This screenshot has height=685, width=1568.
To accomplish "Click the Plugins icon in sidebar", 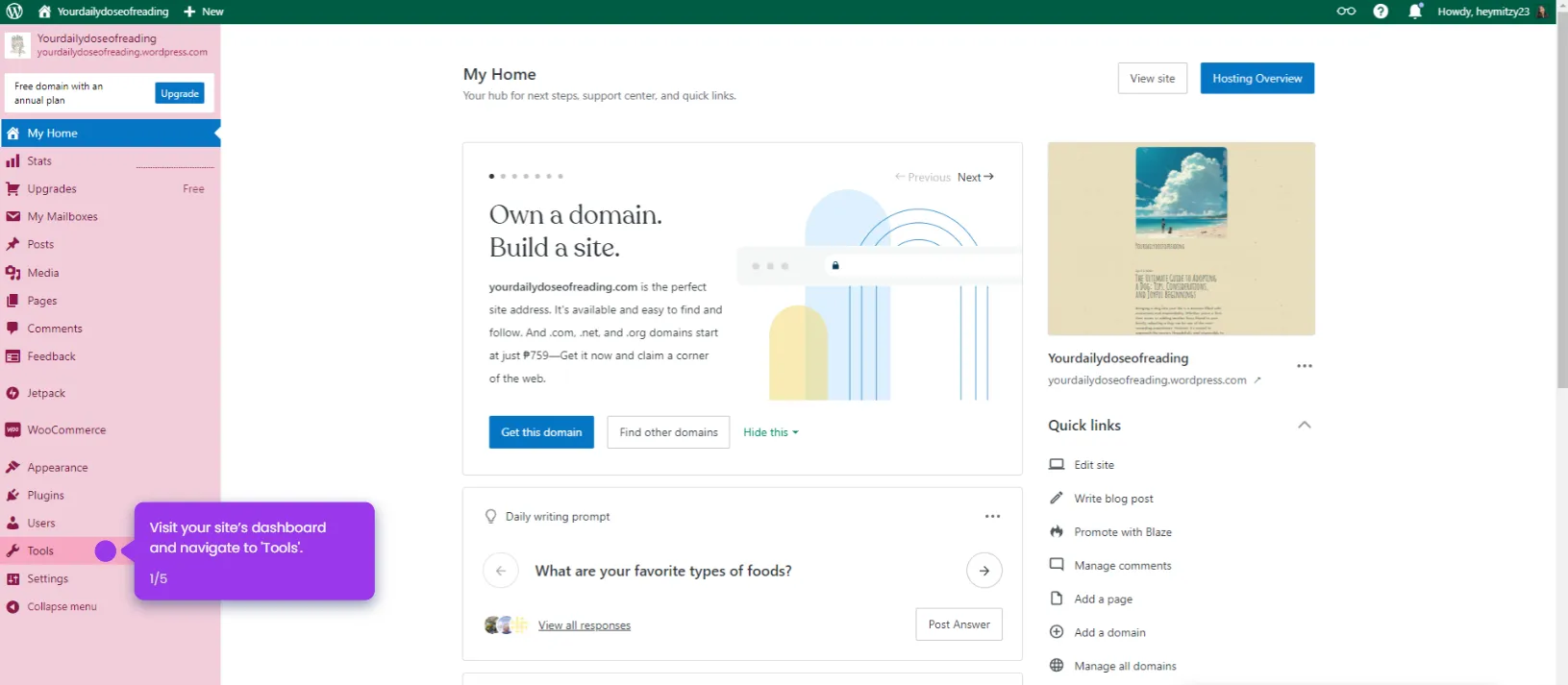I will point(12,496).
